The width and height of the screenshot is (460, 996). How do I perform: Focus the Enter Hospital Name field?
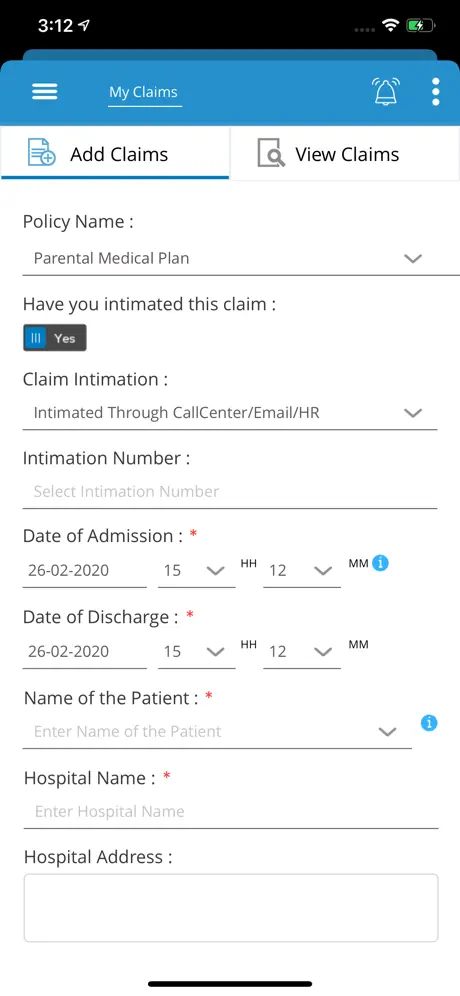click(231, 812)
